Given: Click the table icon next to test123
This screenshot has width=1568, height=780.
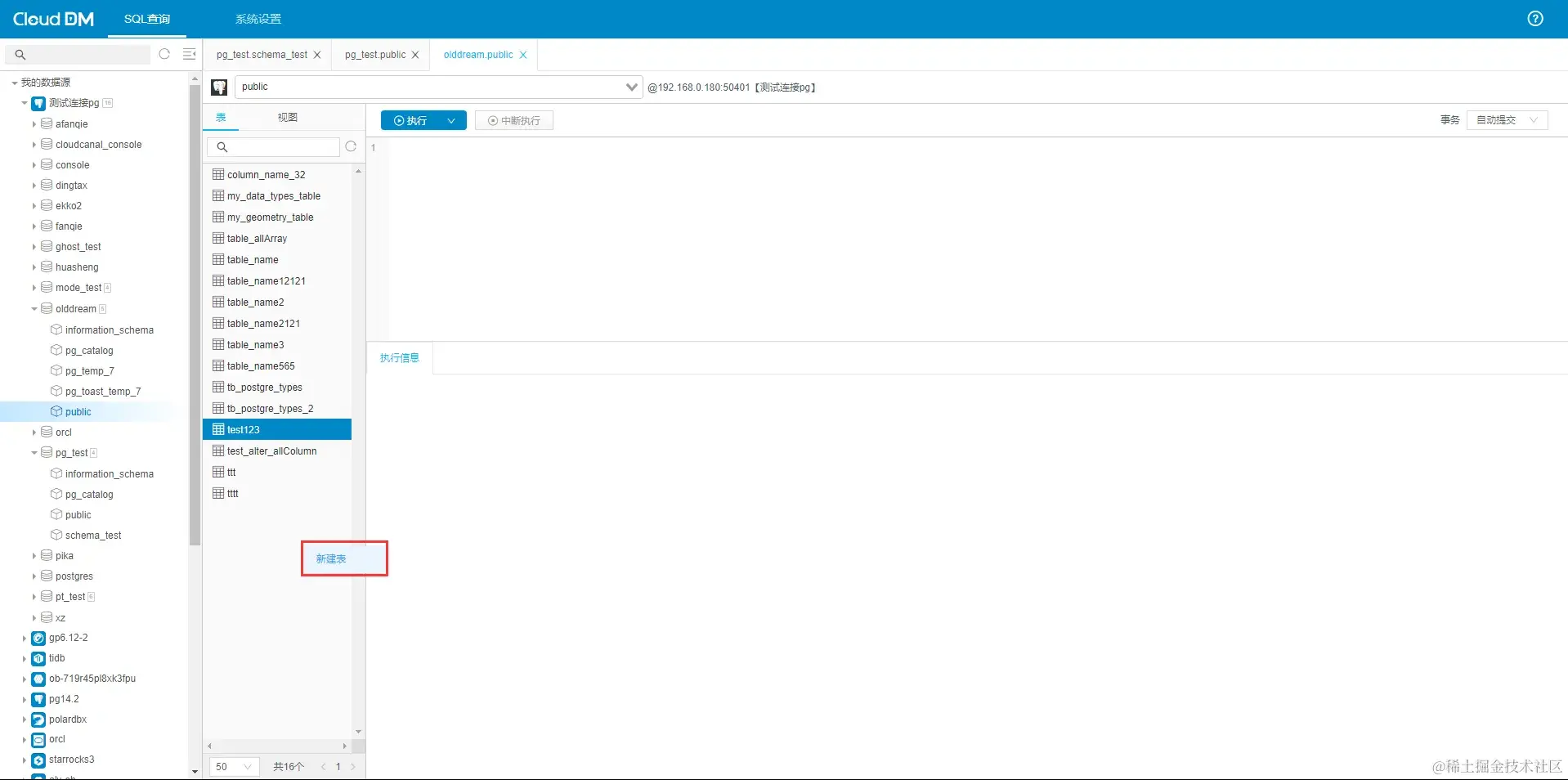Looking at the screenshot, I should pyautogui.click(x=217, y=429).
